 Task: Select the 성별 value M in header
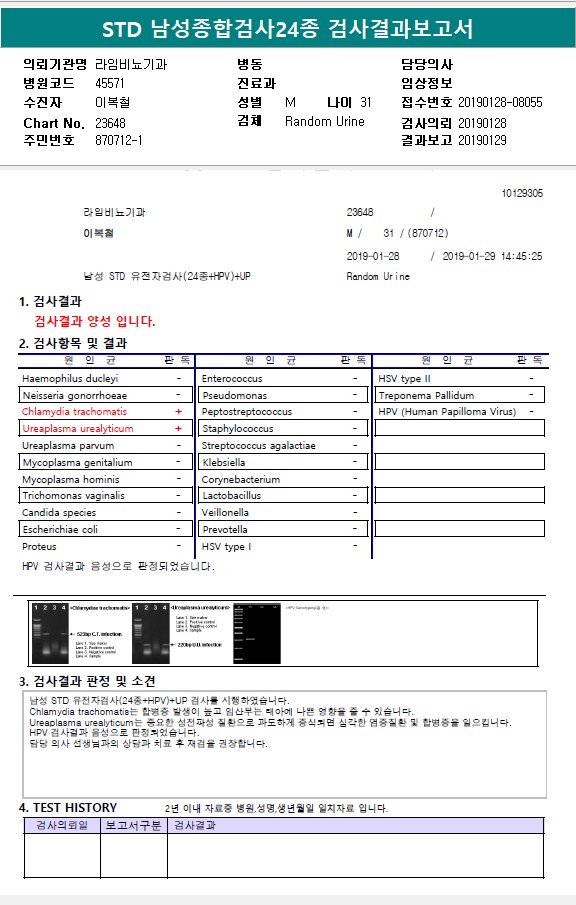point(290,102)
